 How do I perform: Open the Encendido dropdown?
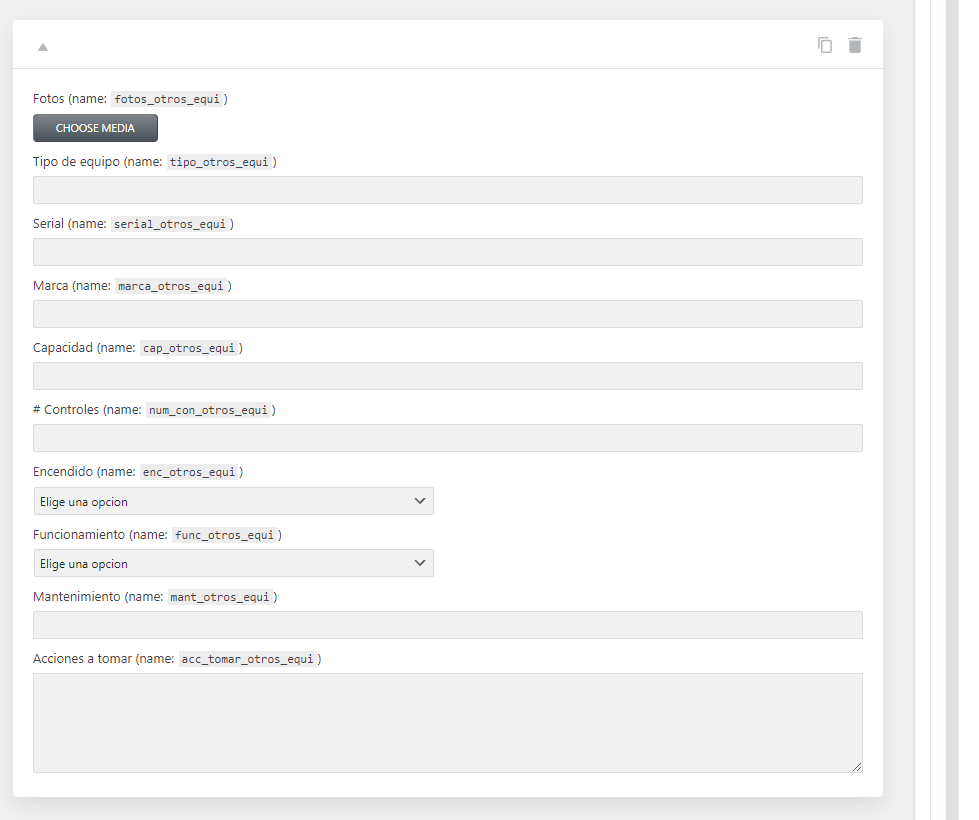click(x=233, y=500)
